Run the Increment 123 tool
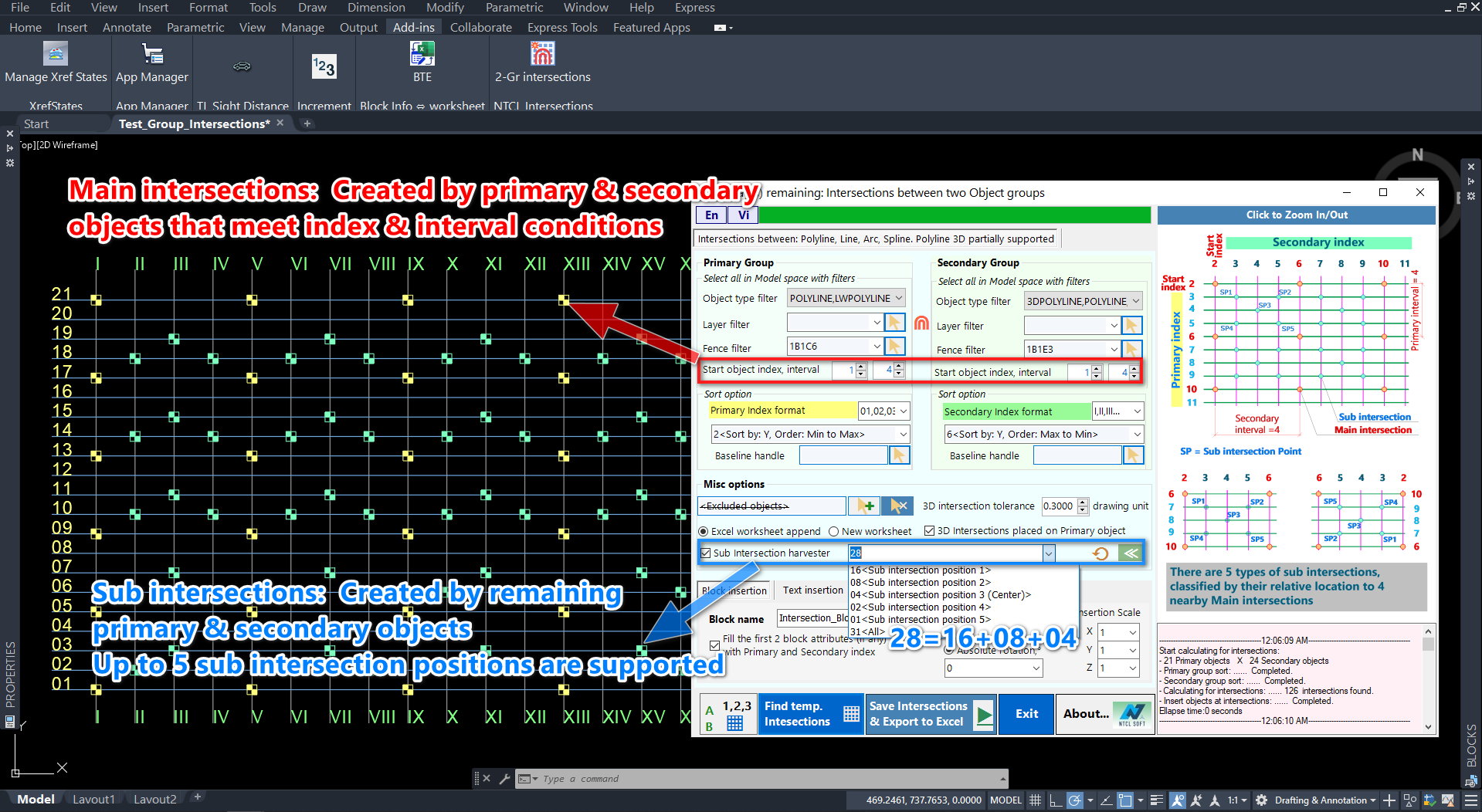Viewport: 1482px width, 812px height. [324, 66]
